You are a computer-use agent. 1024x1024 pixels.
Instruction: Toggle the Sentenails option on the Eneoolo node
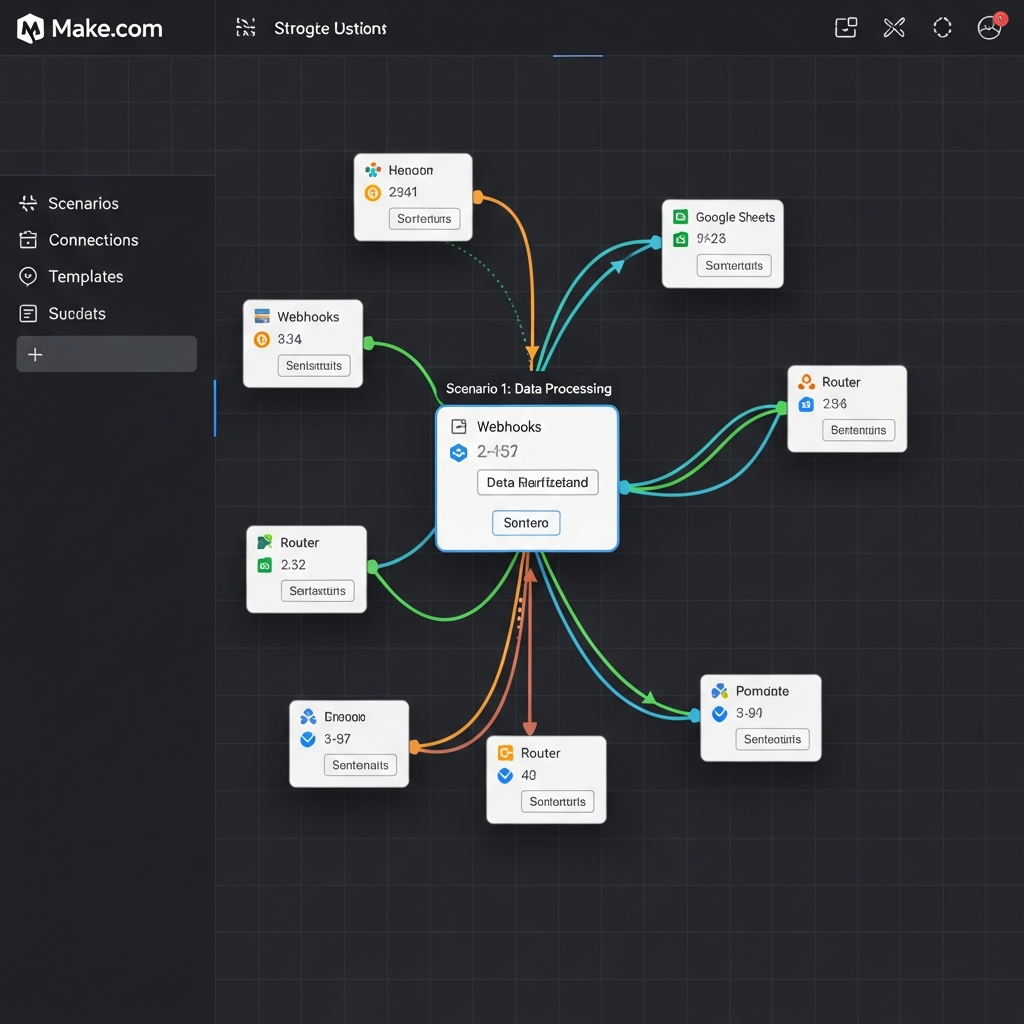point(360,765)
